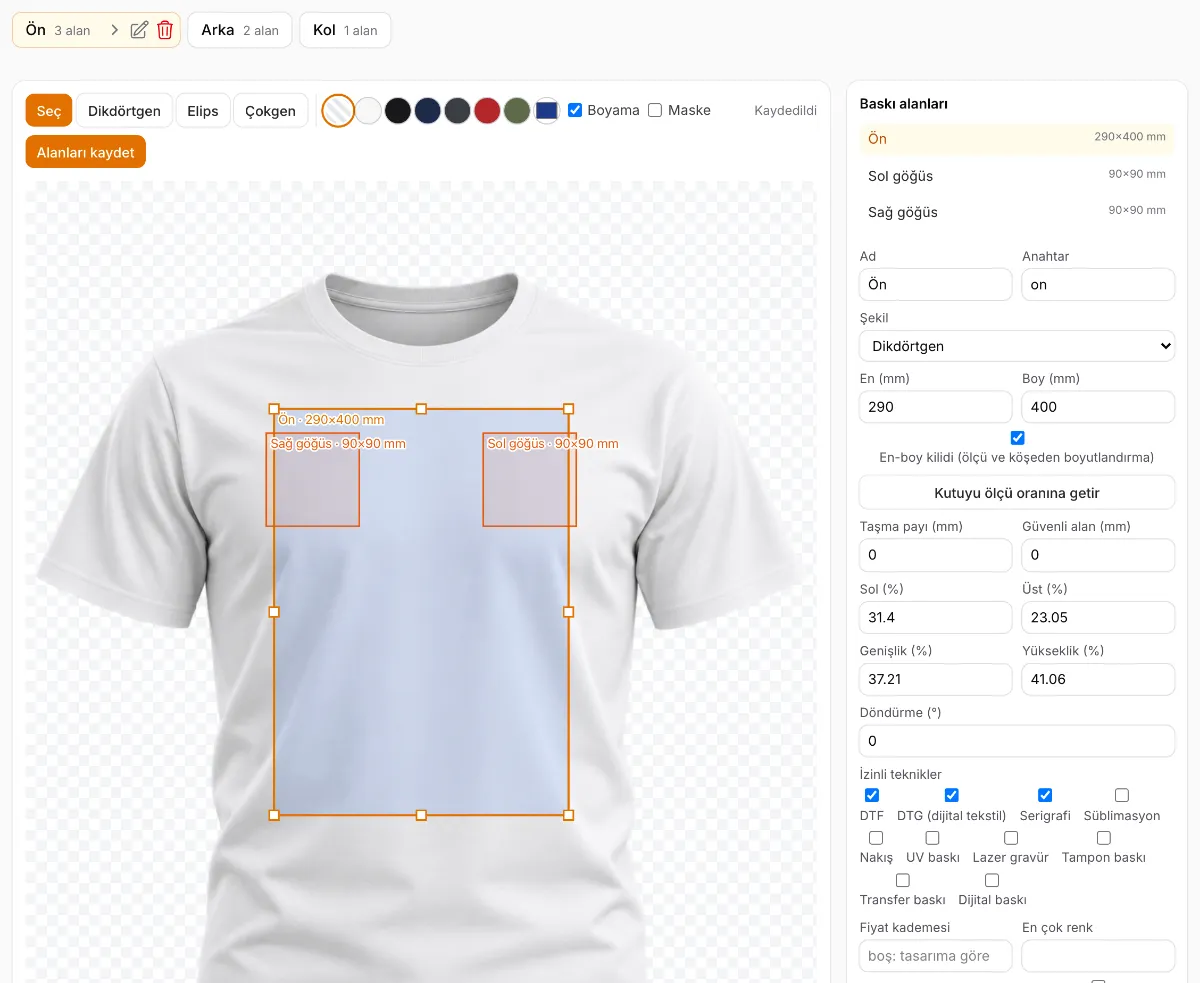Pick the Elips shape tool
The image size is (1200, 983).
pyautogui.click(x=203, y=111)
